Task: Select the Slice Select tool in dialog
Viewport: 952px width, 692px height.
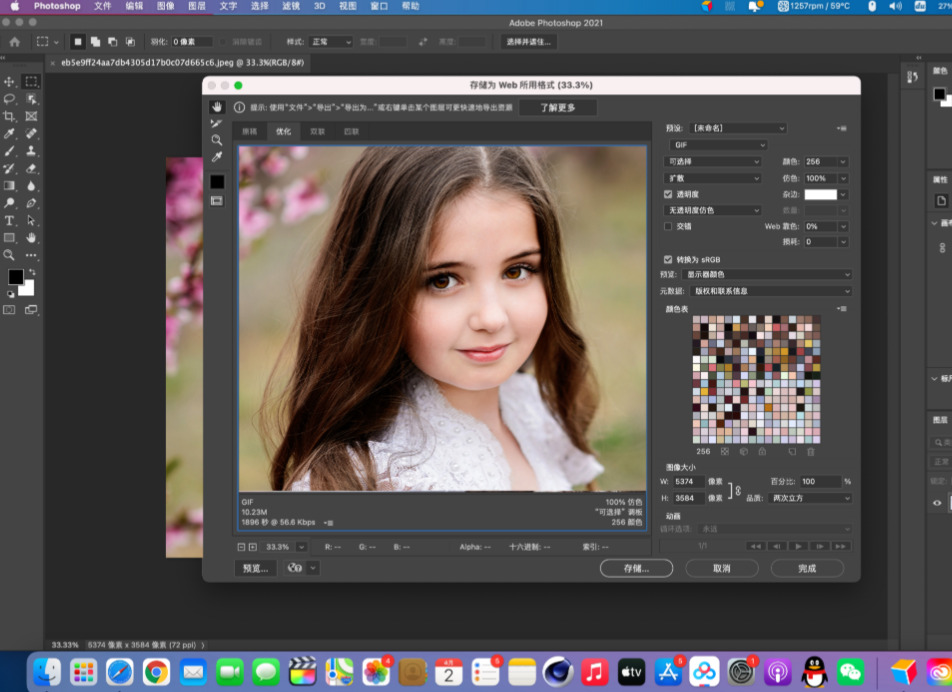Action: point(216,124)
